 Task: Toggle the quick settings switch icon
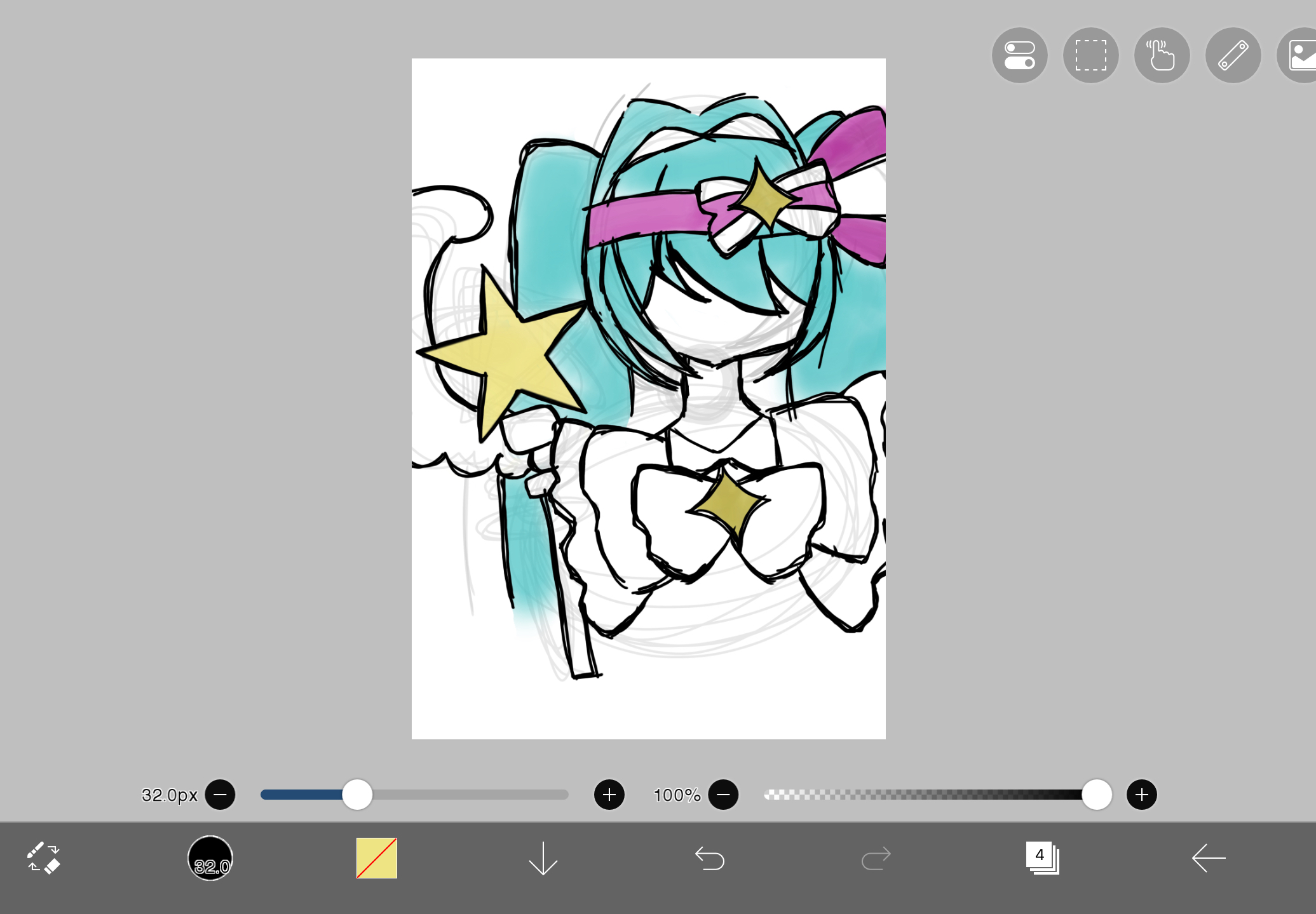click(1019, 55)
